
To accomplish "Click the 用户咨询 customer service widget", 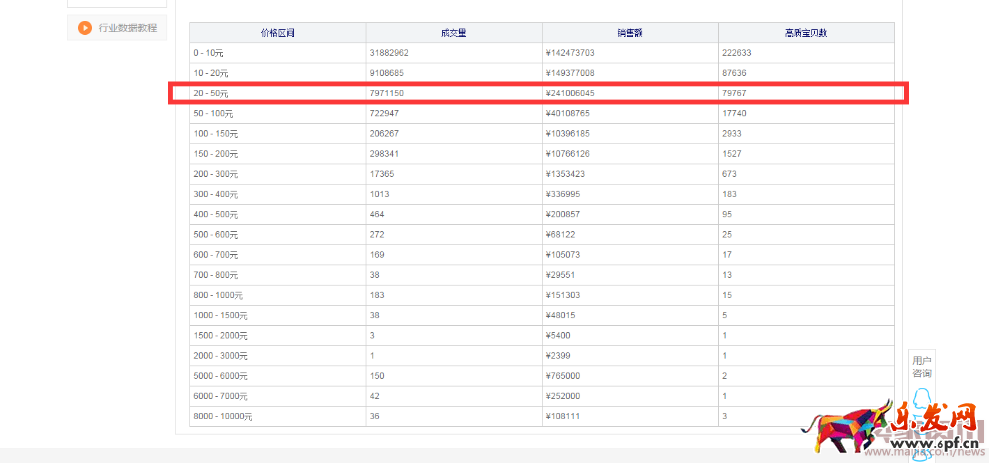I will [x=921, y=367].
